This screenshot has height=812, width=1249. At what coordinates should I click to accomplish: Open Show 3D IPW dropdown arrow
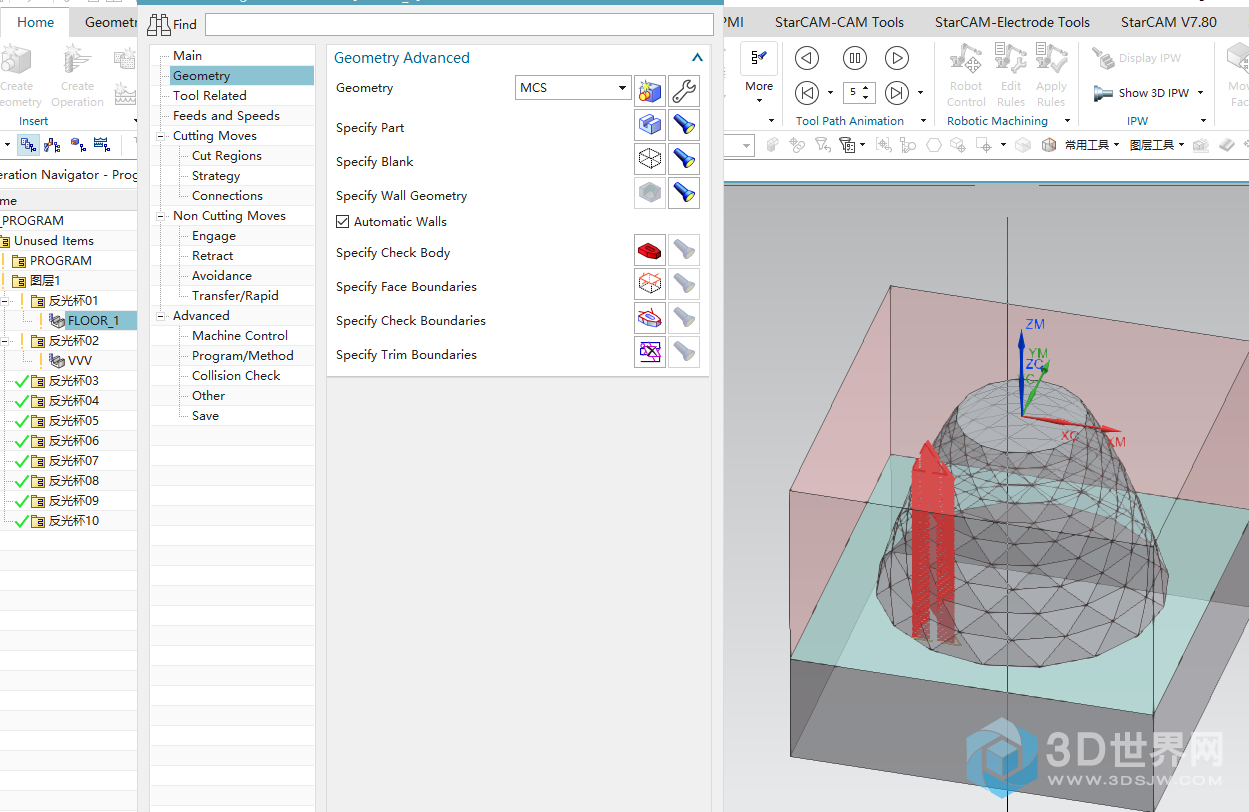tap(1200, 93)
